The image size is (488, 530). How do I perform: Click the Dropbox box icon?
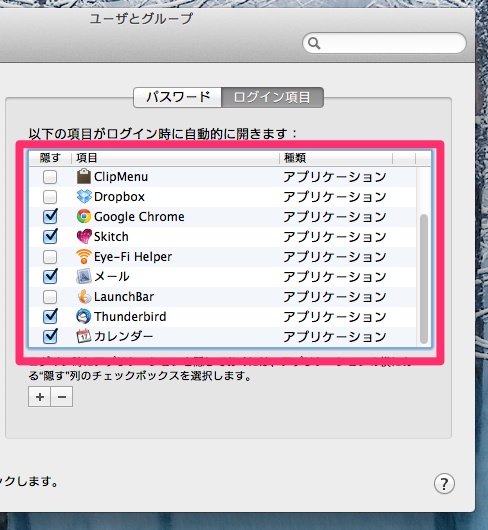[x=84, y=196]
